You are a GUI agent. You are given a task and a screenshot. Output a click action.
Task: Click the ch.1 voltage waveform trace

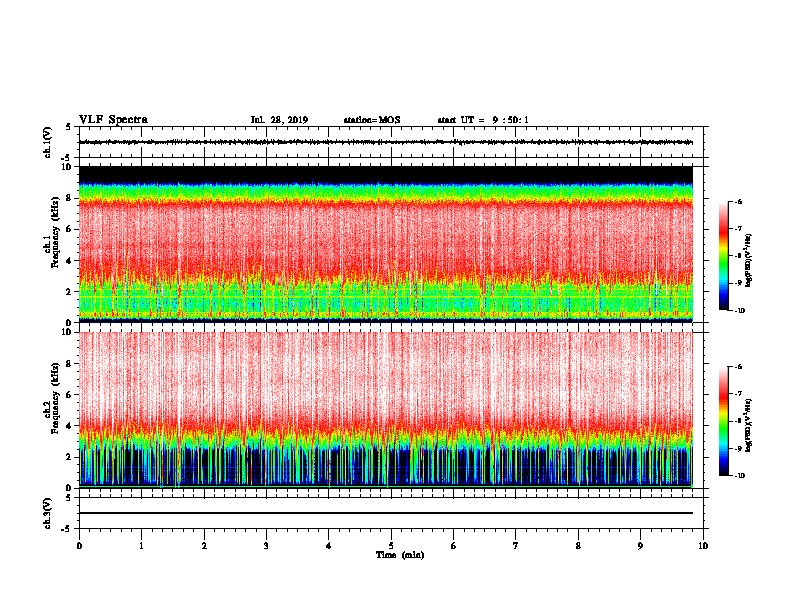click(386, 142)
